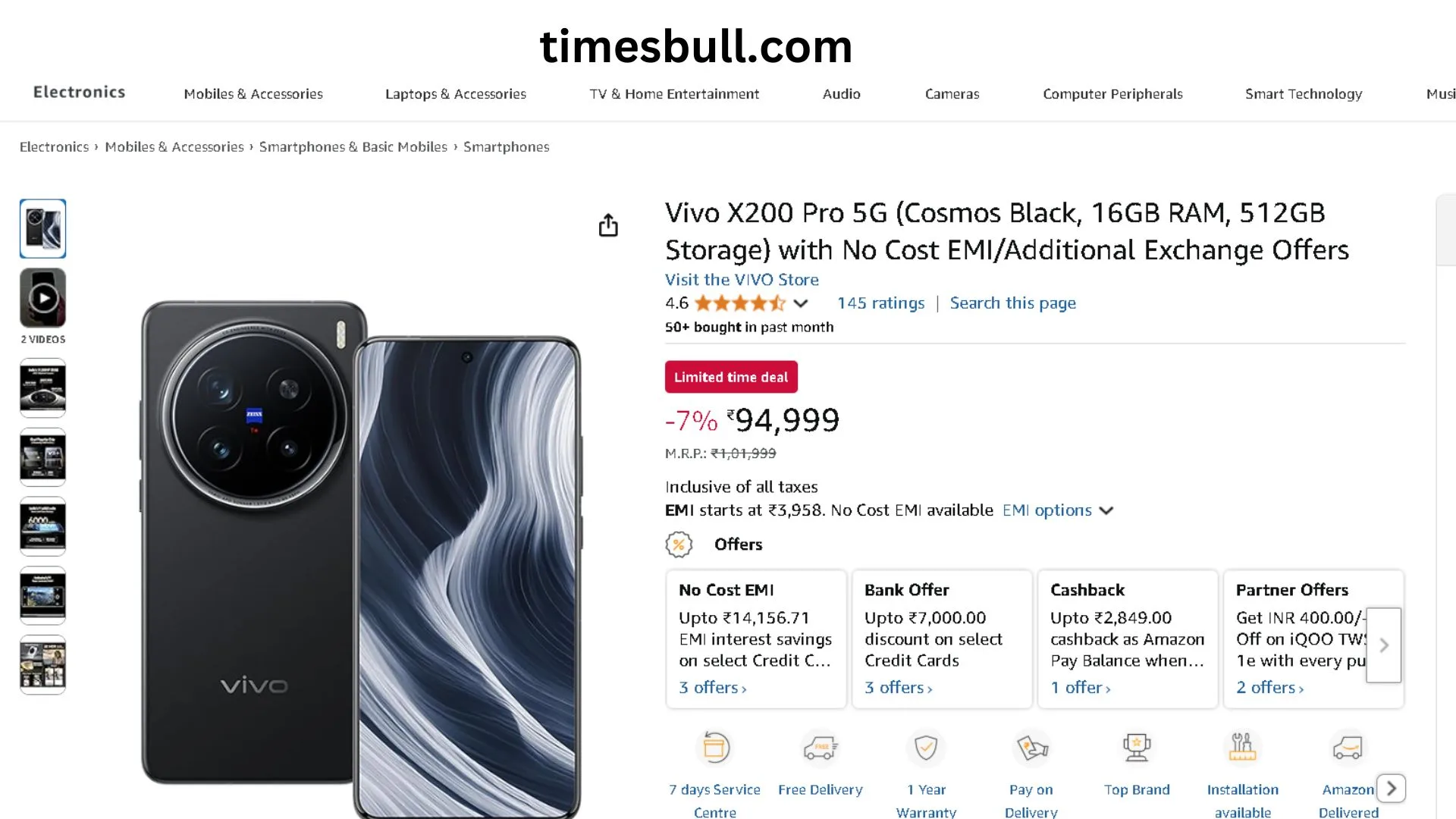Click the Installation available icon
Screen dimensions: 1456x819
click(1242, 748)
